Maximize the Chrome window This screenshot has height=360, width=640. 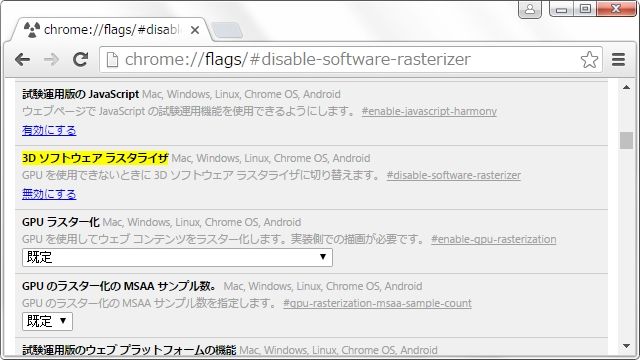pyautogui.click(x=585, y=9)
